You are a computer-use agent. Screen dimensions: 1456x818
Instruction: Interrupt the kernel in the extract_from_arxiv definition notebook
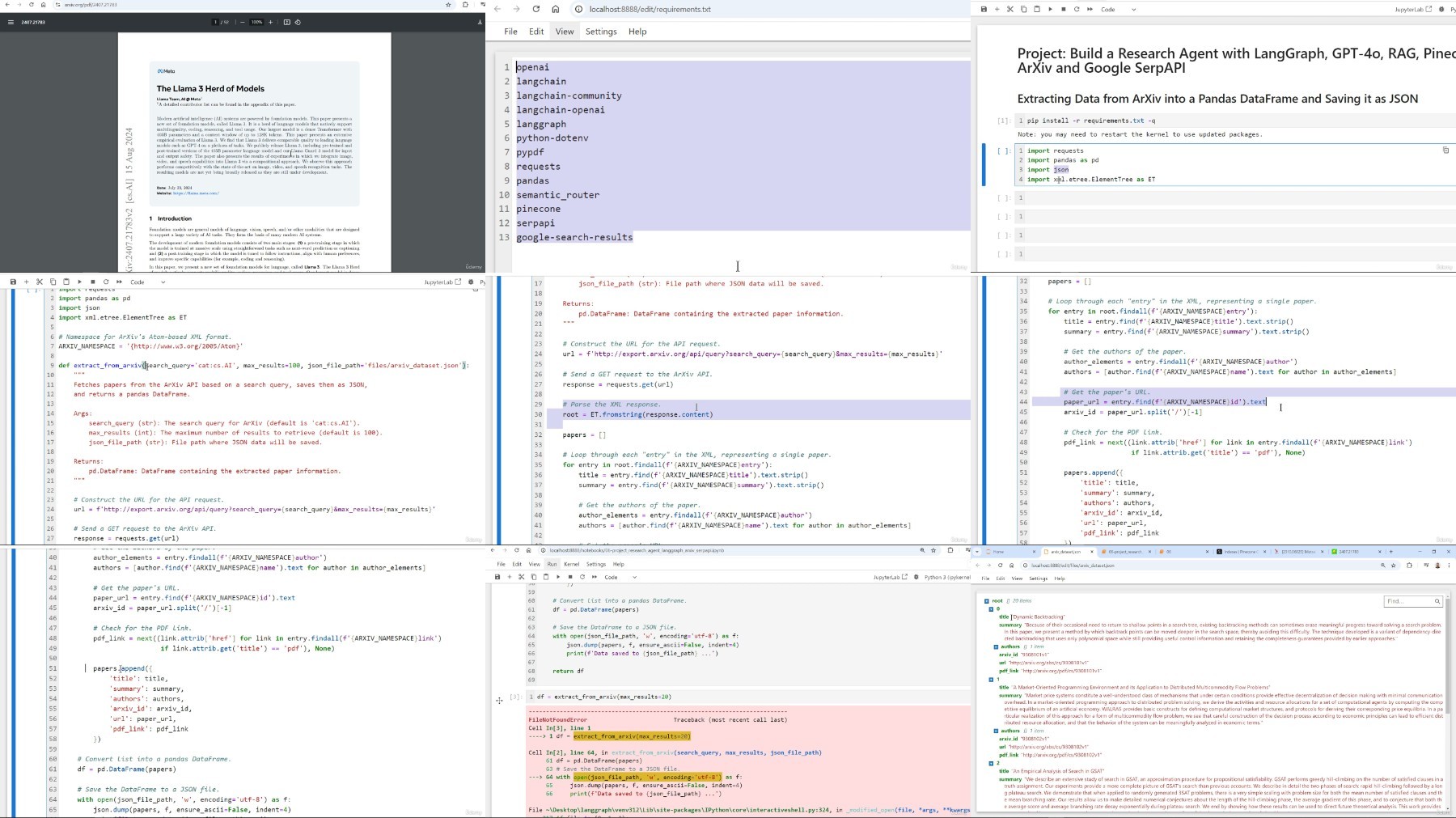(x=92, y=282)
